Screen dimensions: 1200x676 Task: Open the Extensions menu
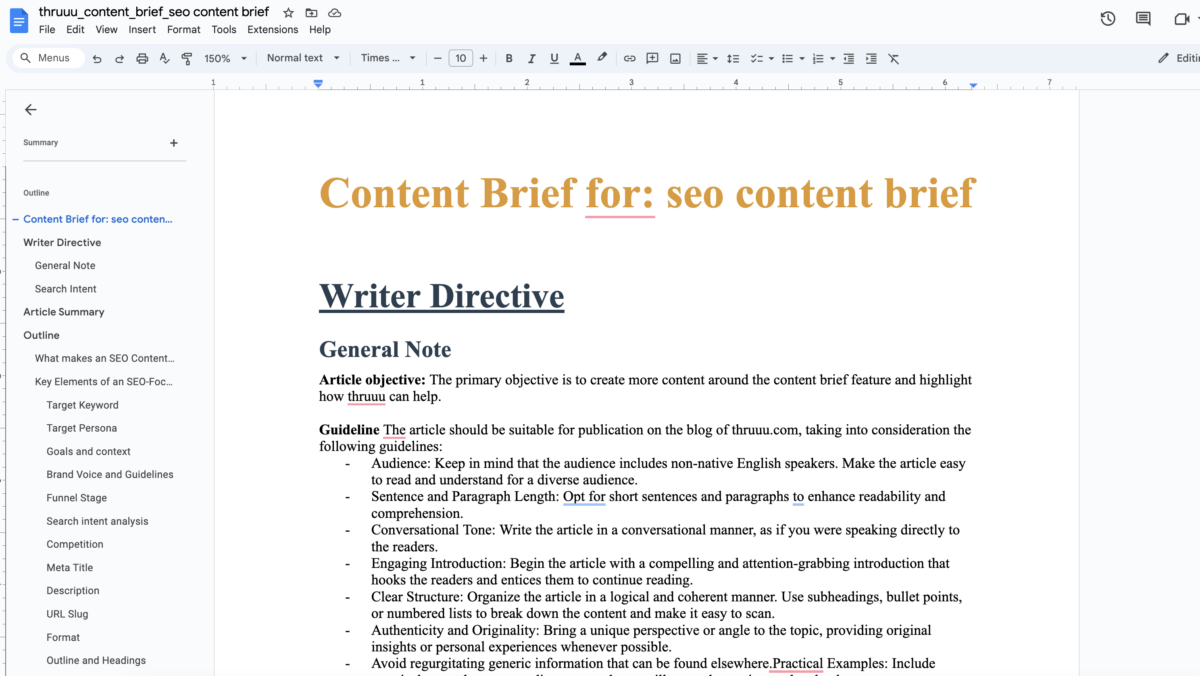click(272, 29)
